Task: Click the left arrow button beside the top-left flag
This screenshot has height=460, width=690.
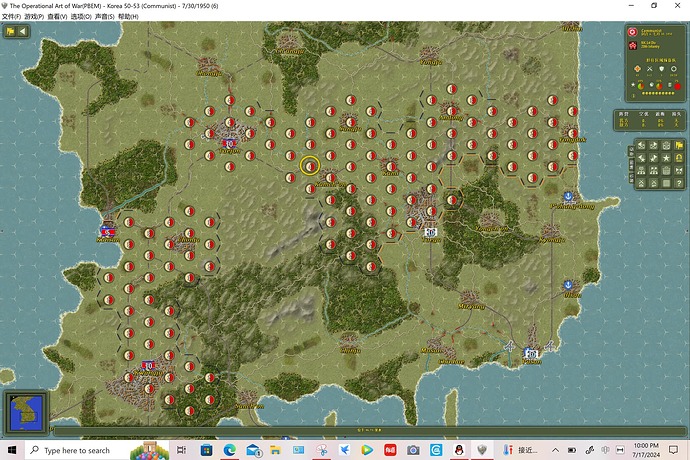Action: coord(23,31)
